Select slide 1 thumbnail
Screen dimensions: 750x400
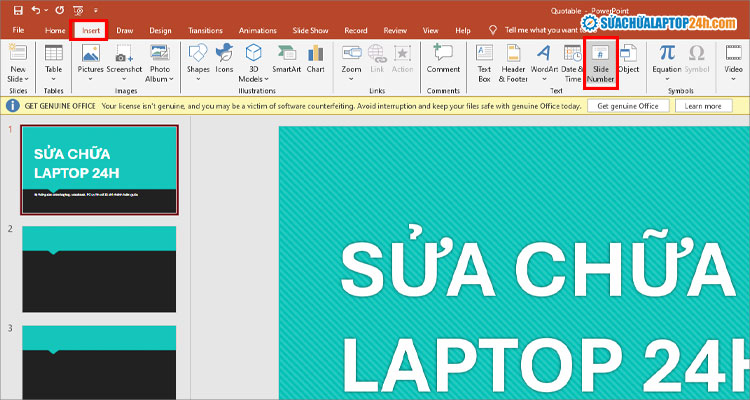coord(99,170)
